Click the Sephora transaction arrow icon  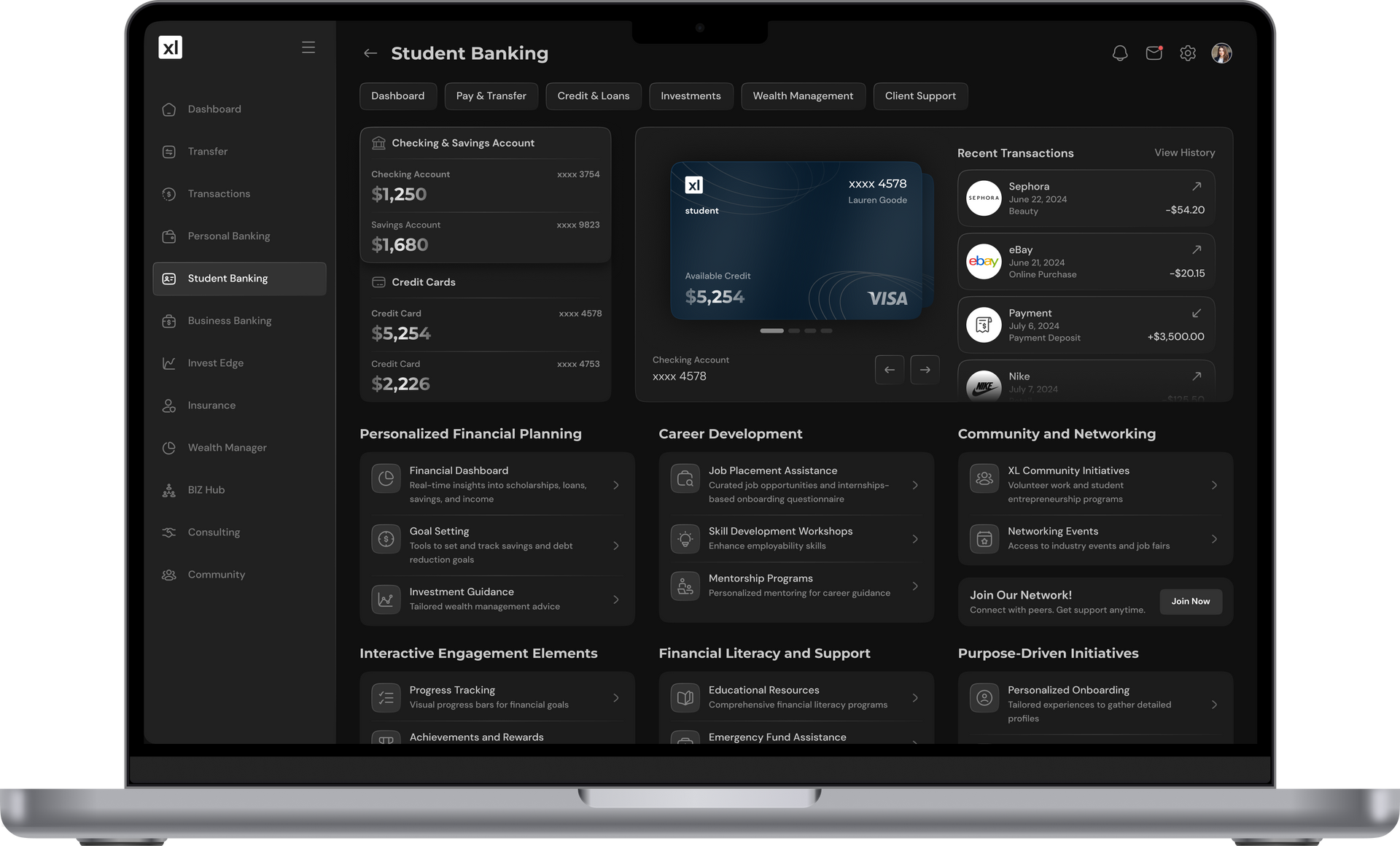[1197, 187]
